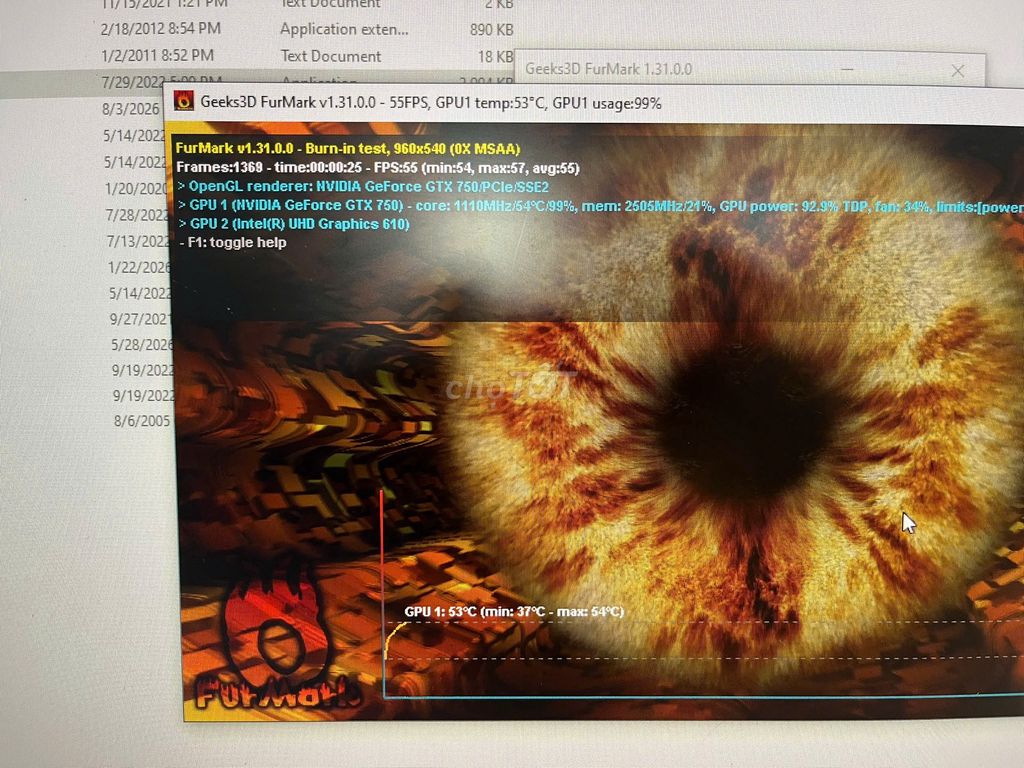
Task: Click the 'GPU 2 (Intel(R) UHD Graphics 610)' line
Action: tap(294, 224)
